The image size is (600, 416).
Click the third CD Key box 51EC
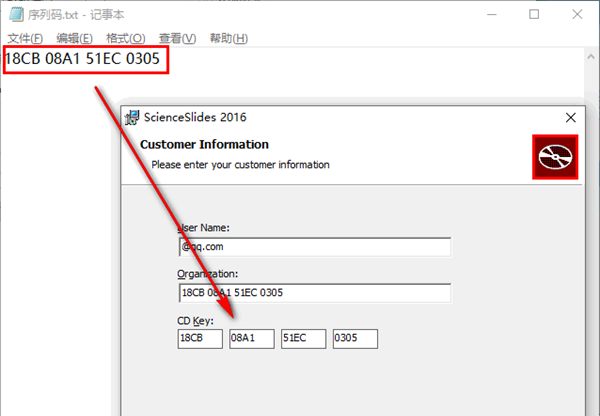tap(303, 339)
